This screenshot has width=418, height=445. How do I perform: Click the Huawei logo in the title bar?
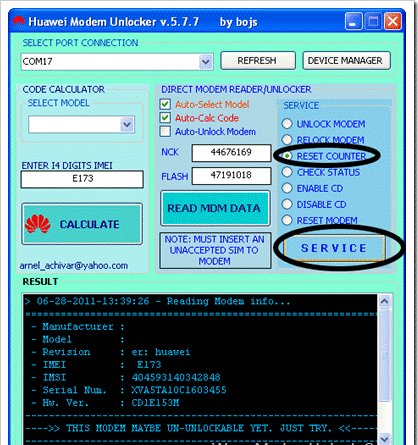point(18,21)
